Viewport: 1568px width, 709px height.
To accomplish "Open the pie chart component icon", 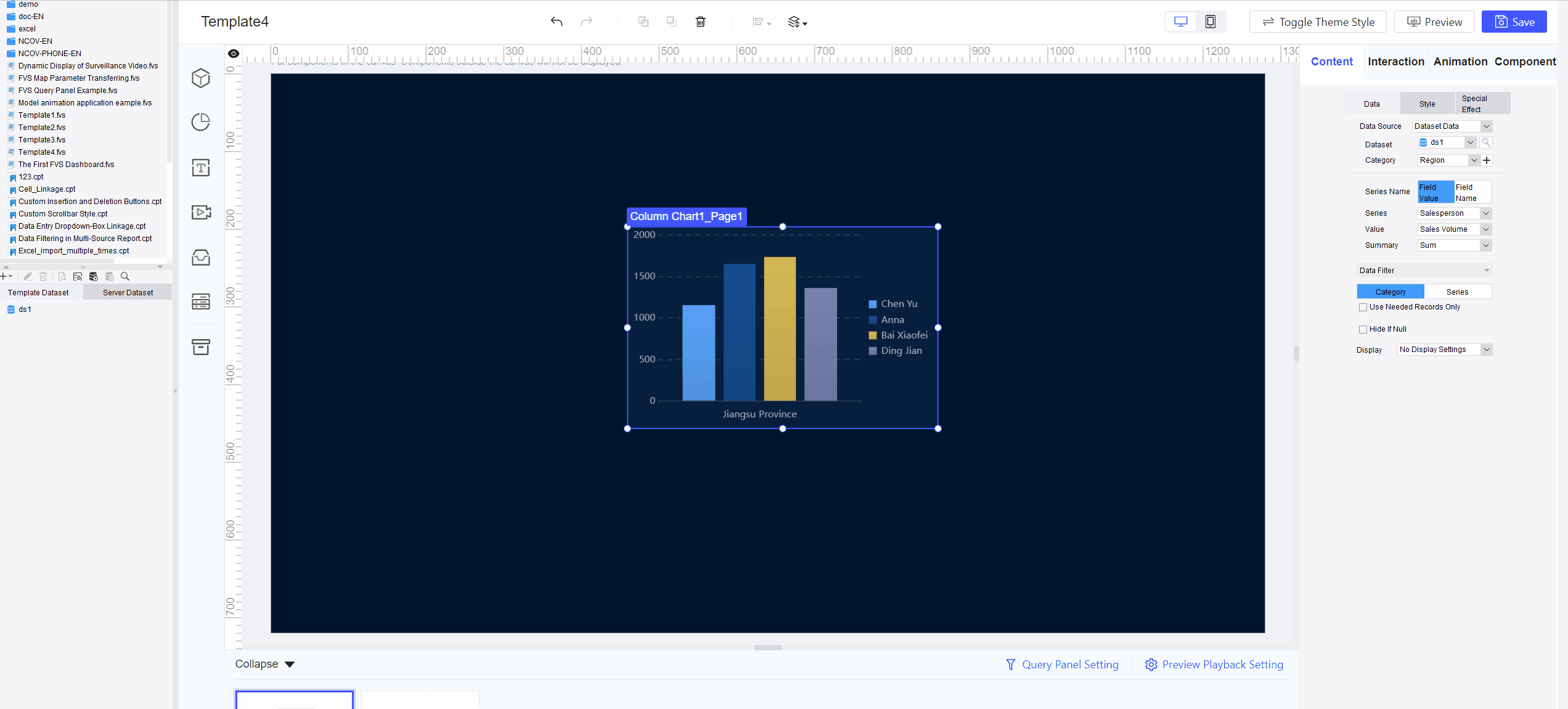I will pos(201,122).
